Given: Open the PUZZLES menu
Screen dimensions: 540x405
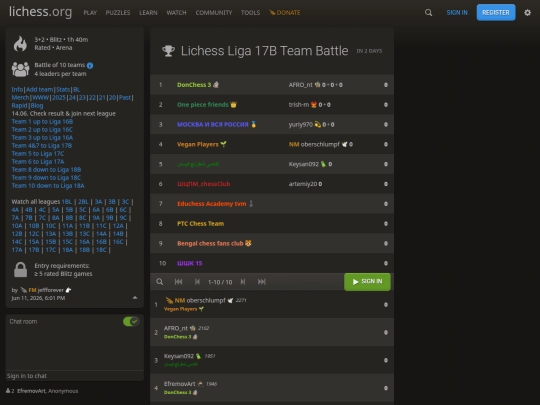Looking at the screenshot, I should (118, 13).
